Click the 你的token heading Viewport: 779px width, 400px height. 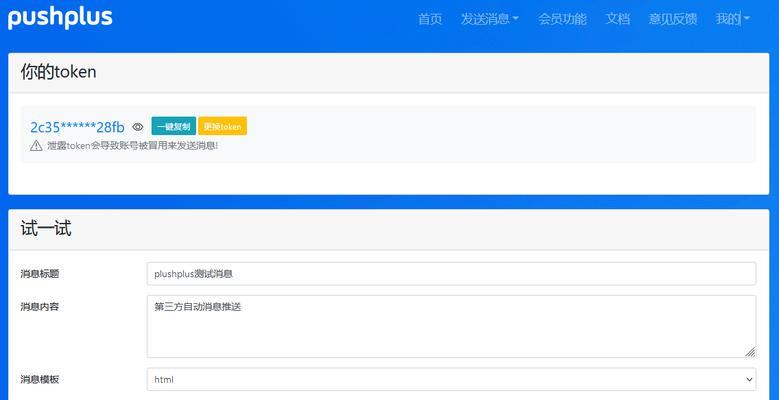[58, 73]
